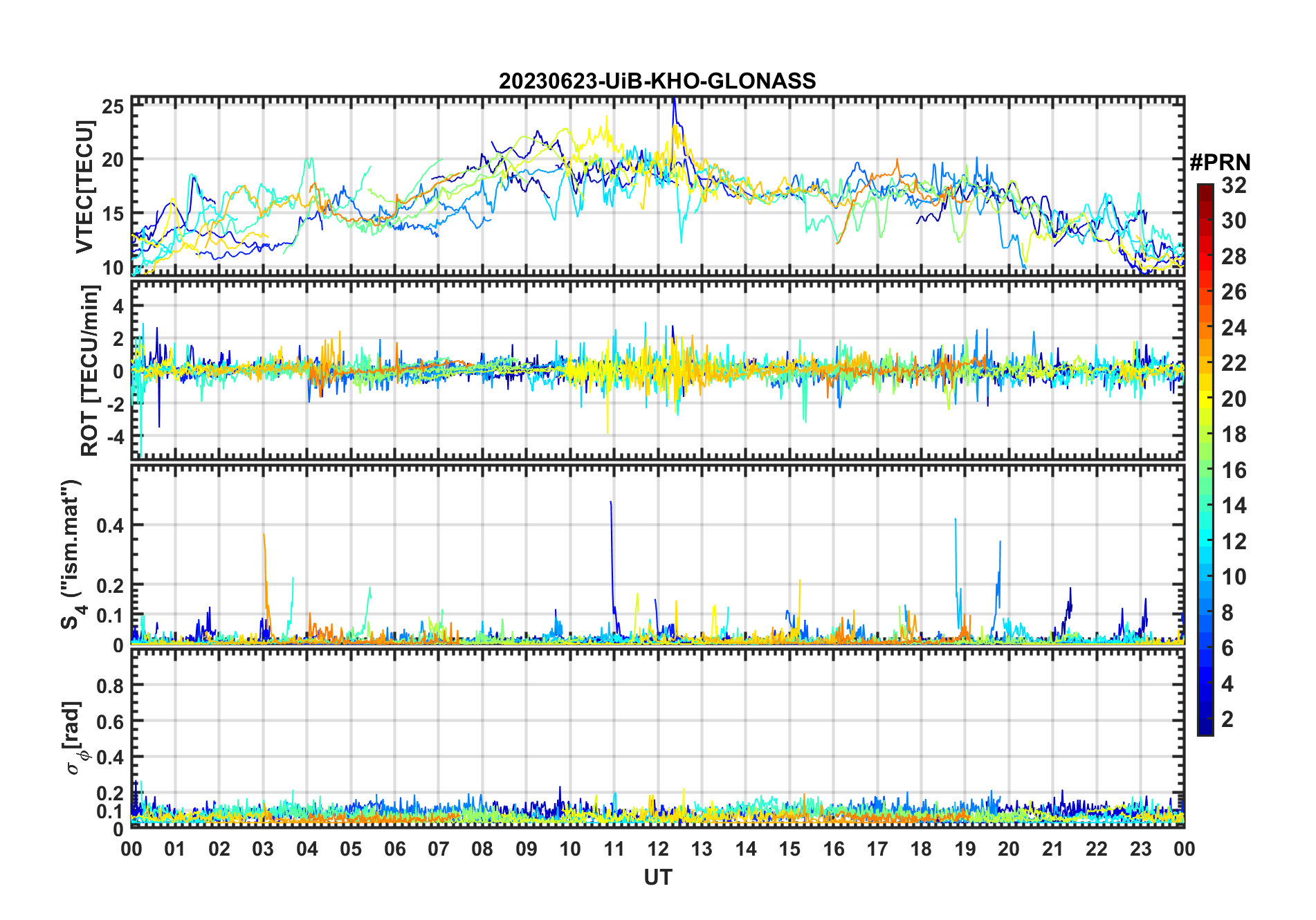
Task: Click sigma-phi axis tick label 0.8
Action: [111, 686]
